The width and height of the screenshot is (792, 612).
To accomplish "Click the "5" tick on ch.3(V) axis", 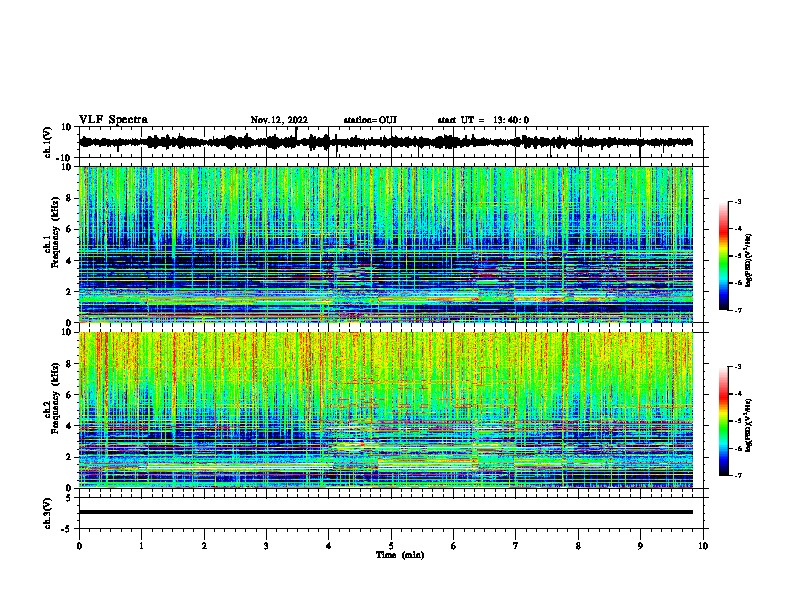I will (69, 497).
